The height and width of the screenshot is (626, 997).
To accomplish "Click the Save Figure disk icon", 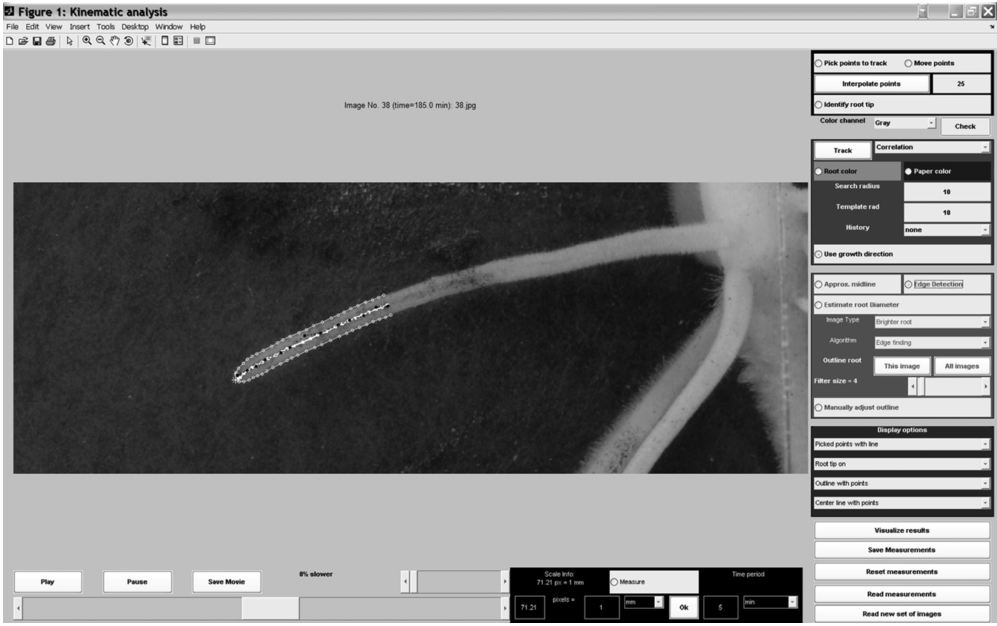I will click(x=37, y=41).
